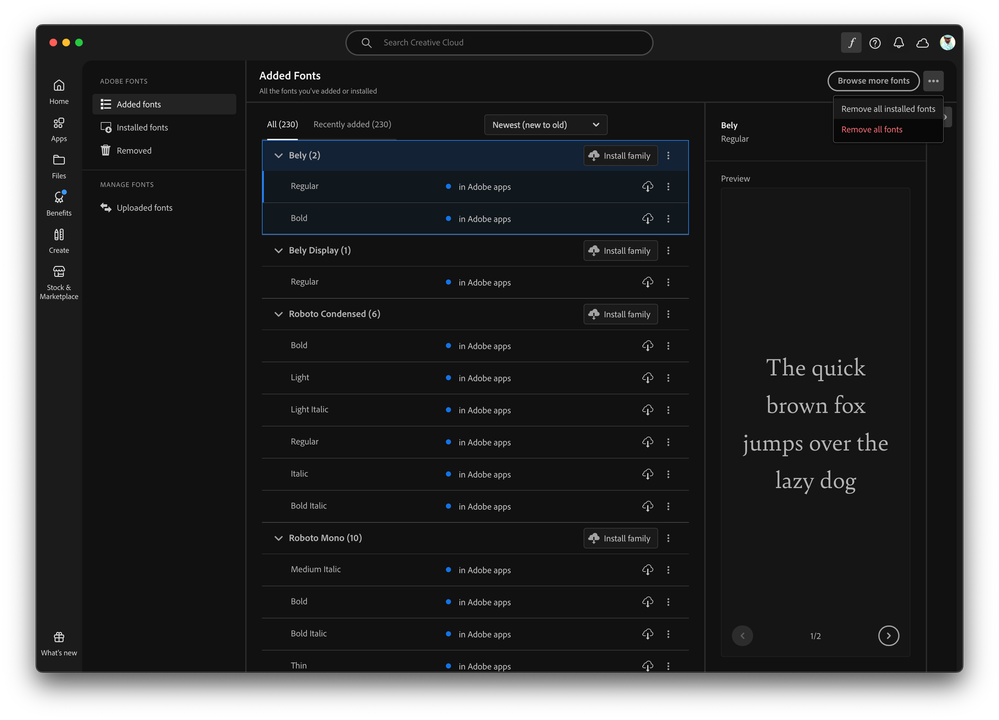Install Bely Regular via its cloud icon

pos(647,187)
